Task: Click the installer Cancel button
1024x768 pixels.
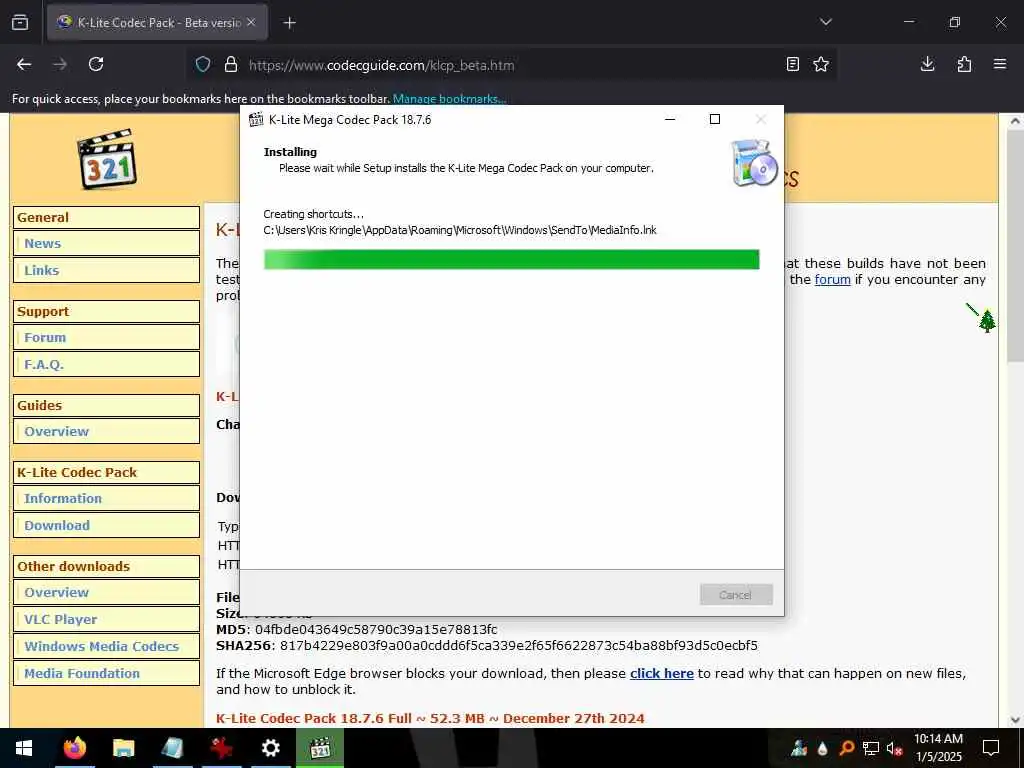Action: click(736, 594)
